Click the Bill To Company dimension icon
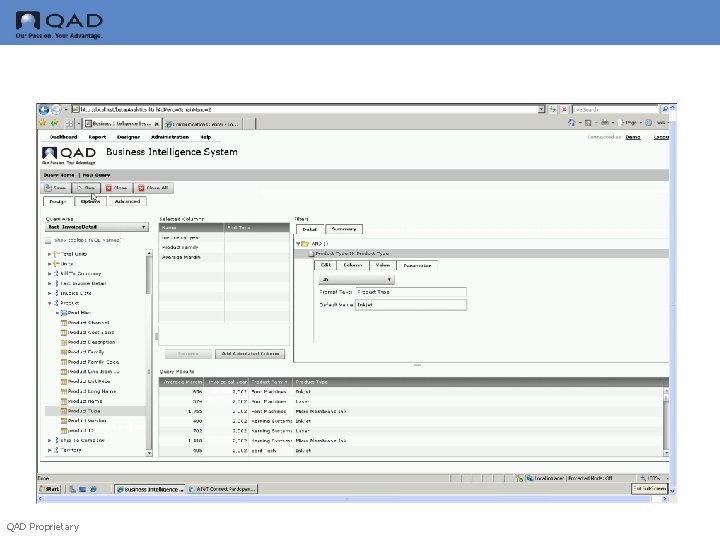 tap(56, 273)
